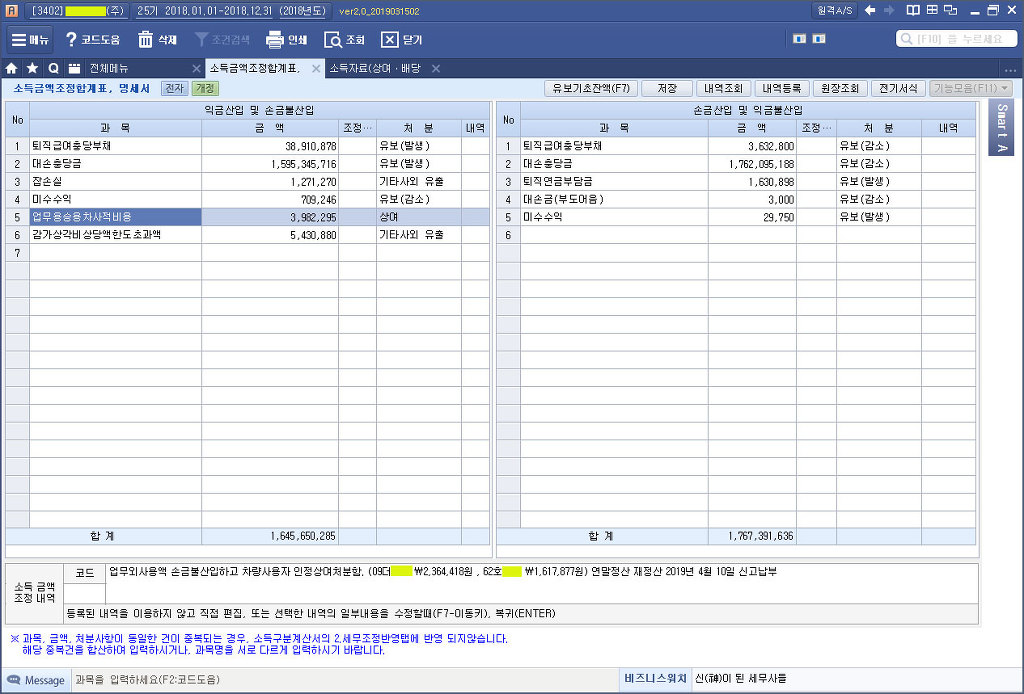The image size is (1024, 694).
Task: Select 업무용승용차사적비용 row
Action: [x=248, y=217]
